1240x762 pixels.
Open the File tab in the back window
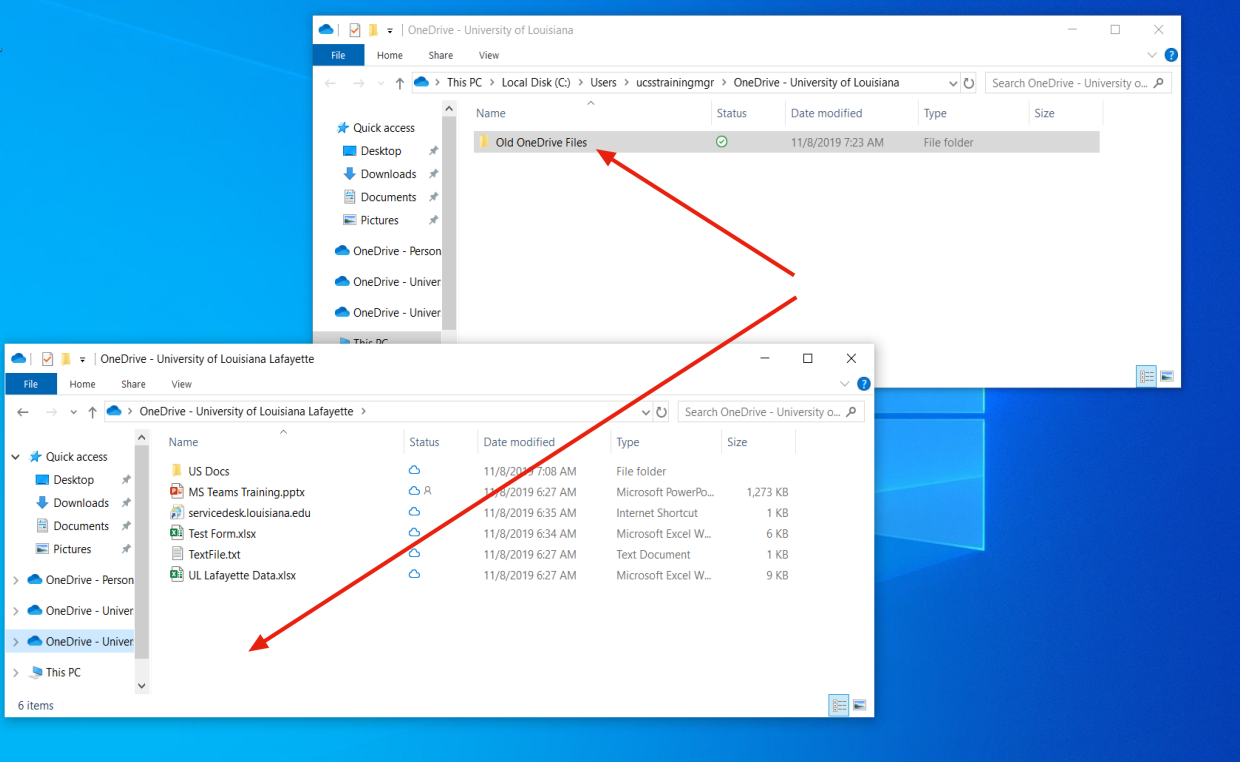339,56
